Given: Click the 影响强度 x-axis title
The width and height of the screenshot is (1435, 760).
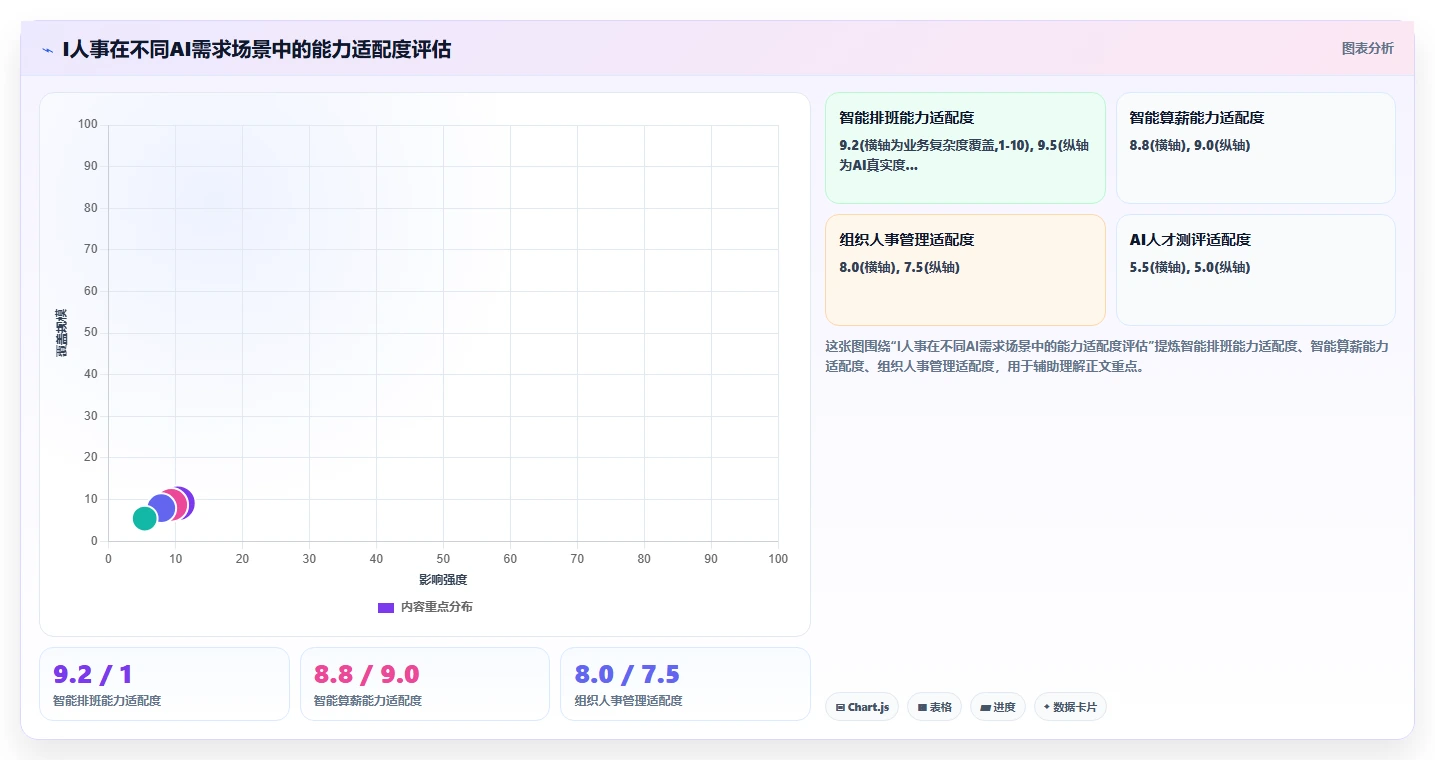Looking at the screenshot, I should pyautogui.click(x=443, y=580).
